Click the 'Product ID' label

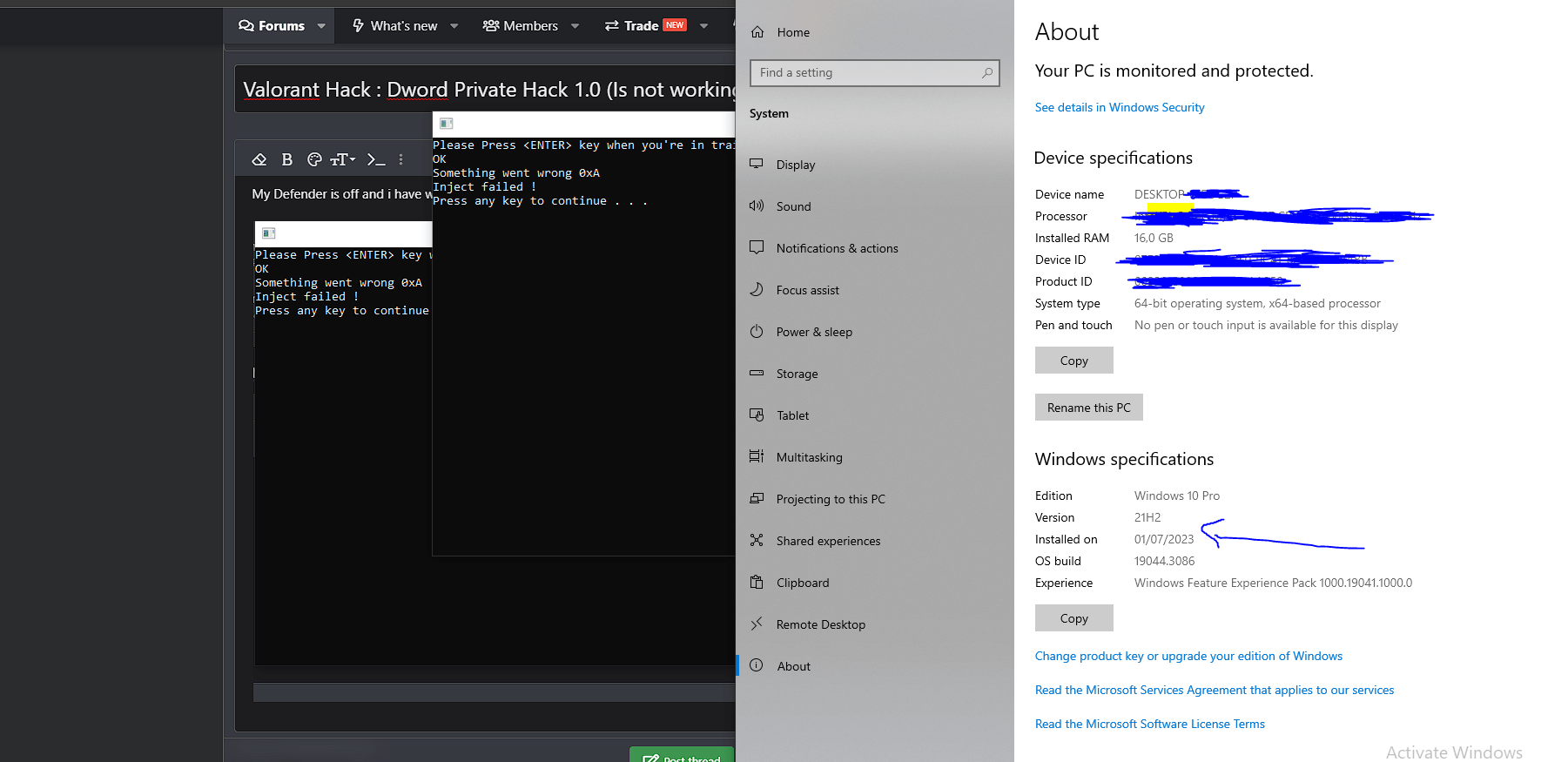tap(1063, 281)
